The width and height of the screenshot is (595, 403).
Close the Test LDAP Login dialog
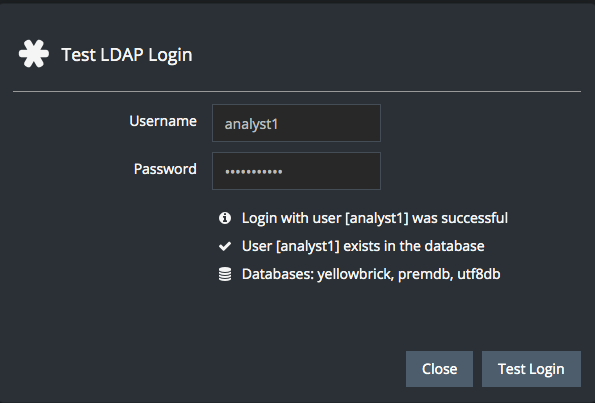(439, 369)
